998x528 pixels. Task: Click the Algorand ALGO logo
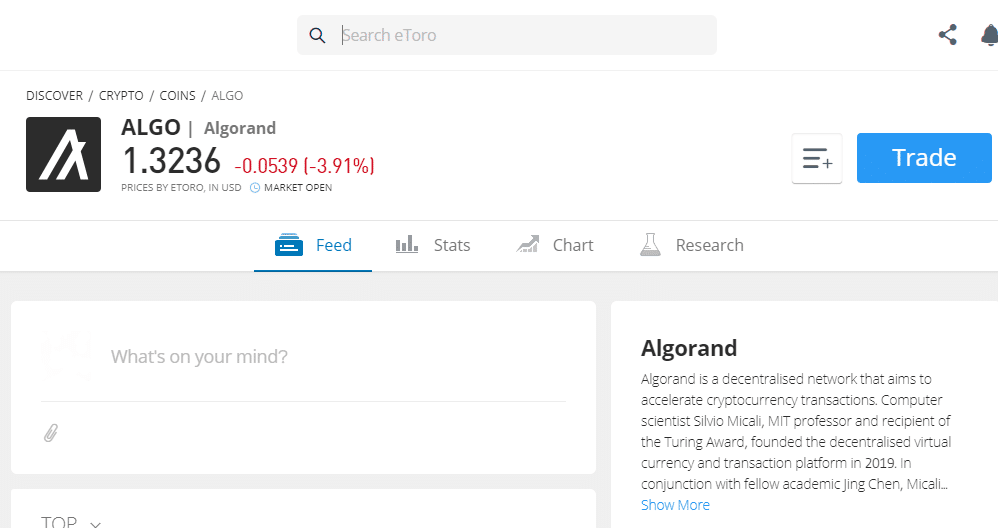pos(64,155)
